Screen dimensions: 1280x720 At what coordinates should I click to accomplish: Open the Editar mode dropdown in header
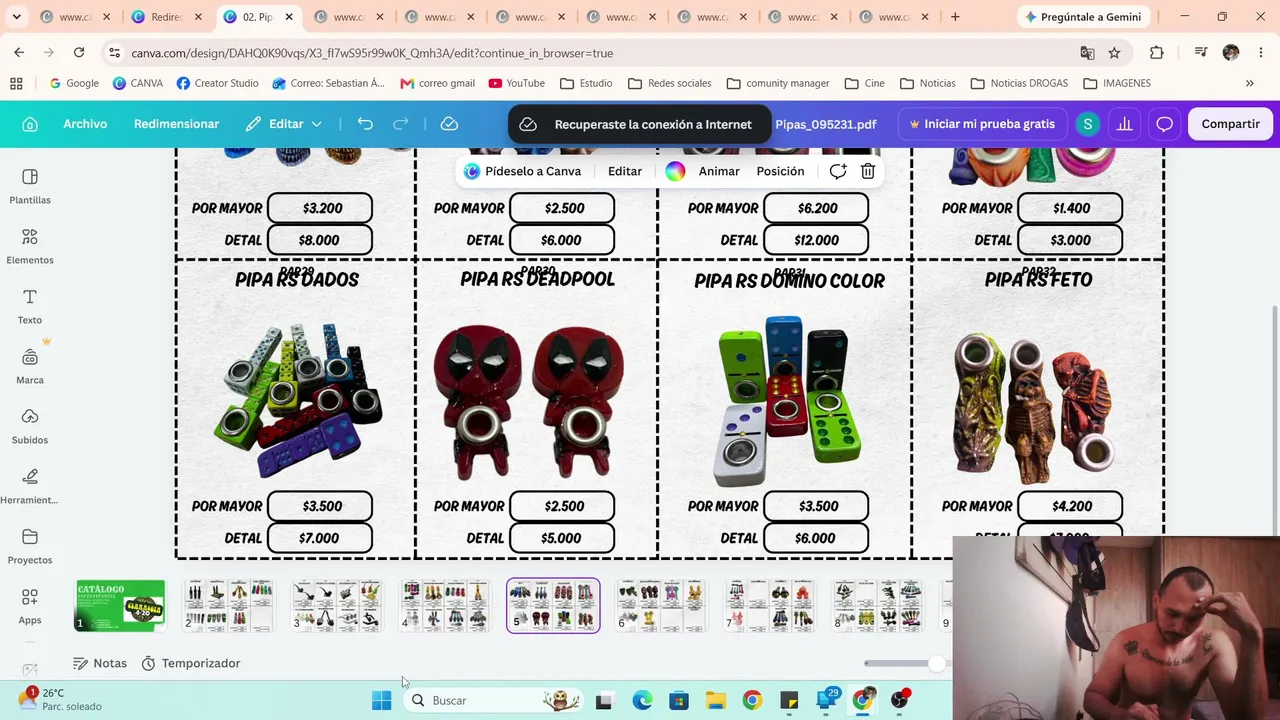[x=284, y=124]
